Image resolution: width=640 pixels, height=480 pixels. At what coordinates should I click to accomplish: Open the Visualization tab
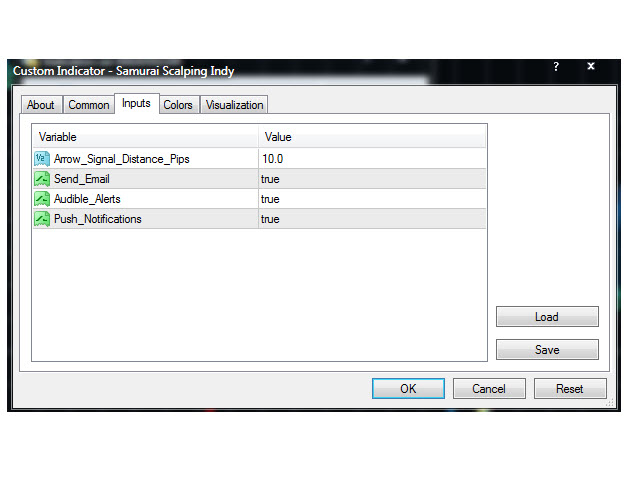234,105
